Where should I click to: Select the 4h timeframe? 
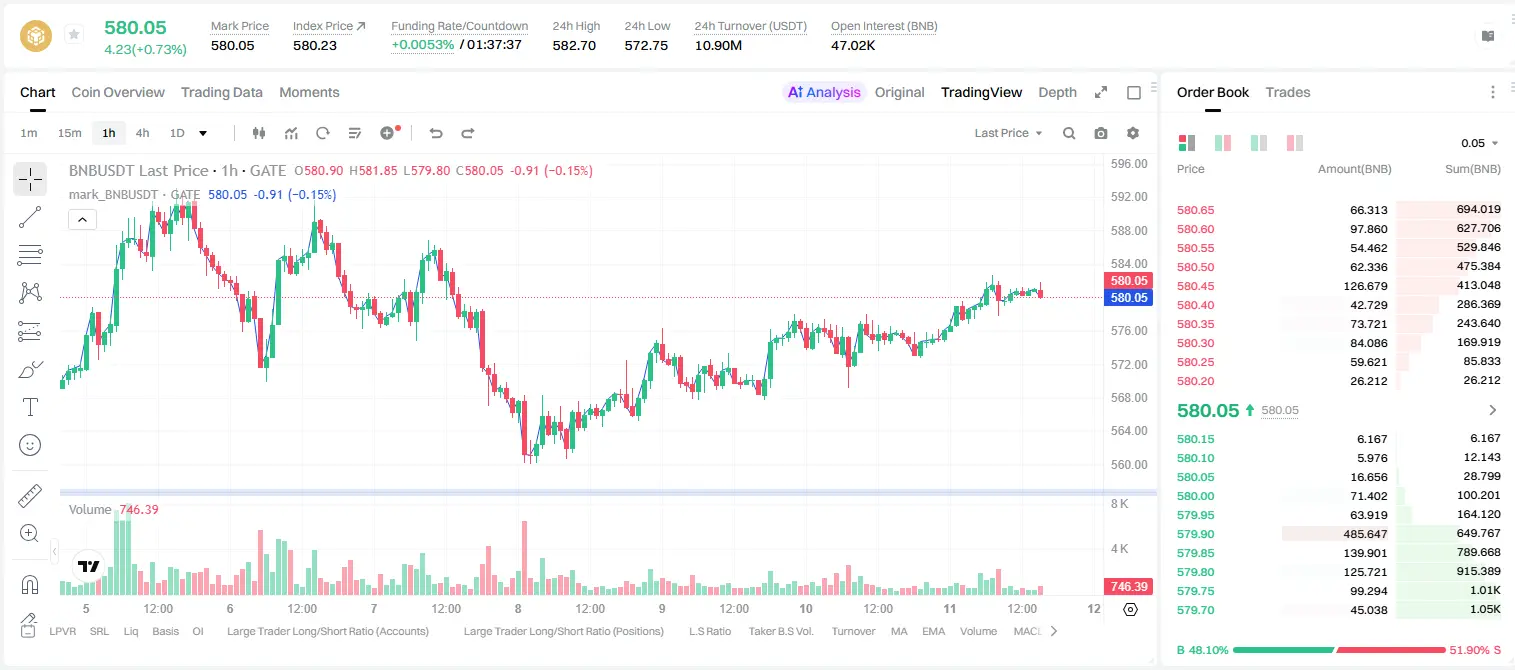pyautogui.click(x=142, y=133)
